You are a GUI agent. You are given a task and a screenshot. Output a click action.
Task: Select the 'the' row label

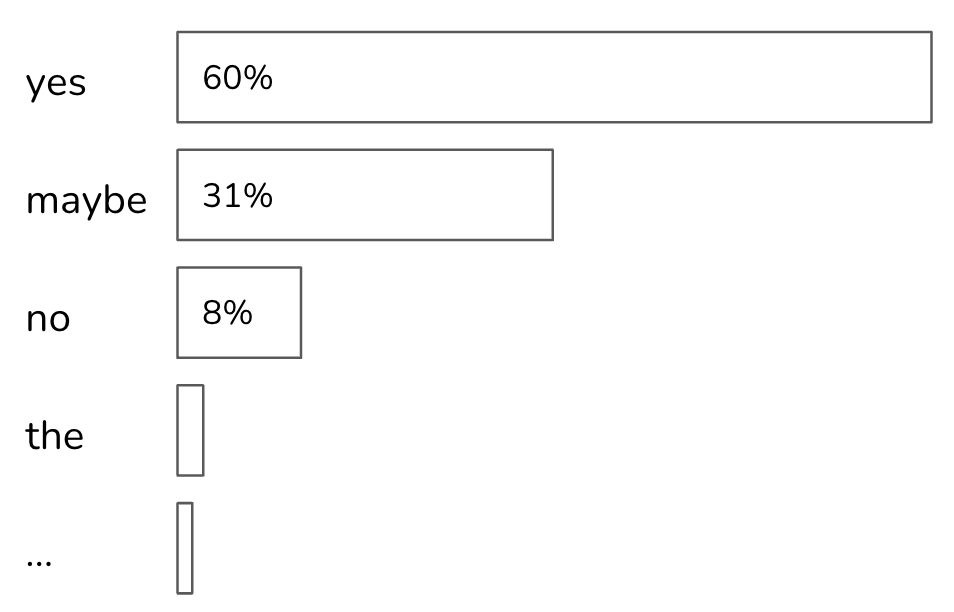coord(55,436)
